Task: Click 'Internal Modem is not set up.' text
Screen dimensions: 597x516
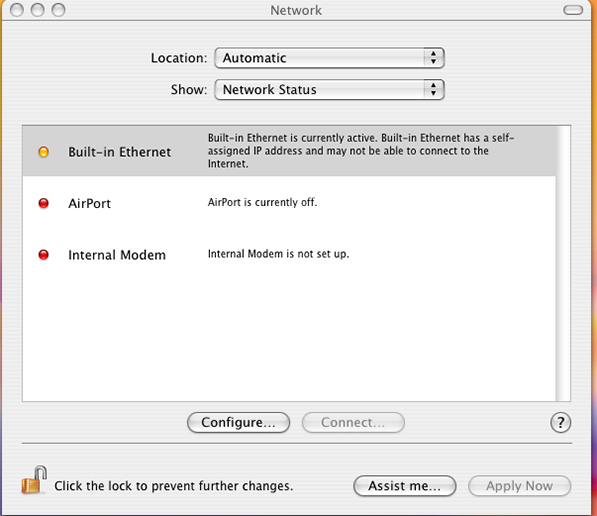Action: pyautogui.click(x=278, y=254)
